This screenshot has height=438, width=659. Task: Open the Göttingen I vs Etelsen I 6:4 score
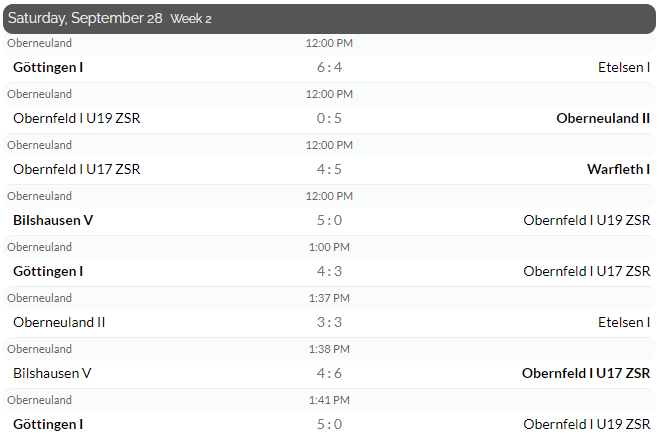329,67
